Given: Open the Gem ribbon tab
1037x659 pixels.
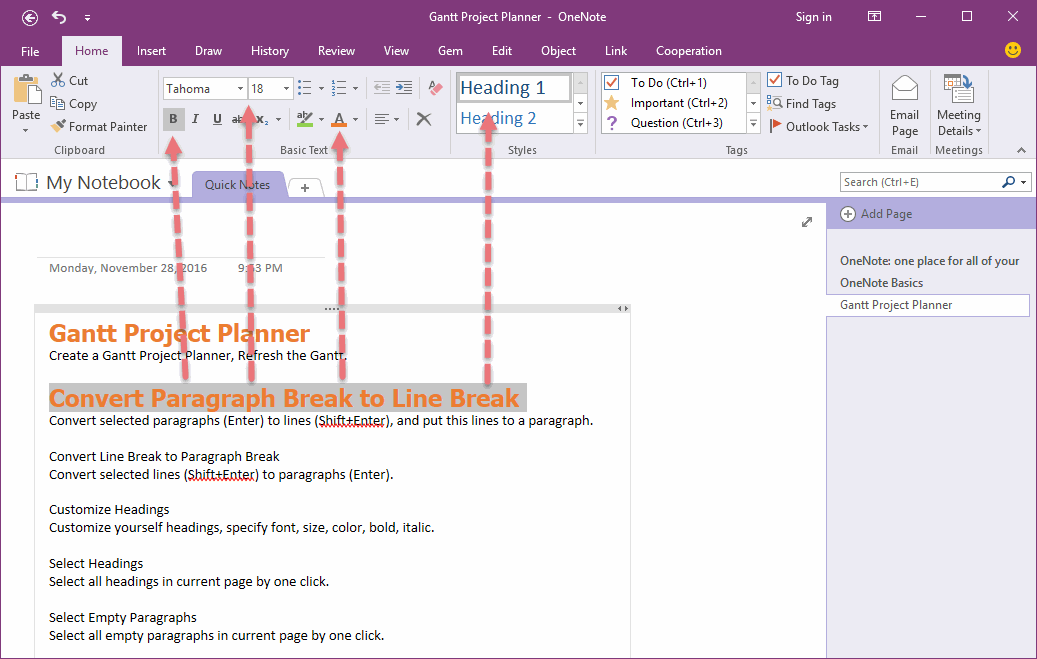Looking at the screenshot, I should coord(450,51).
